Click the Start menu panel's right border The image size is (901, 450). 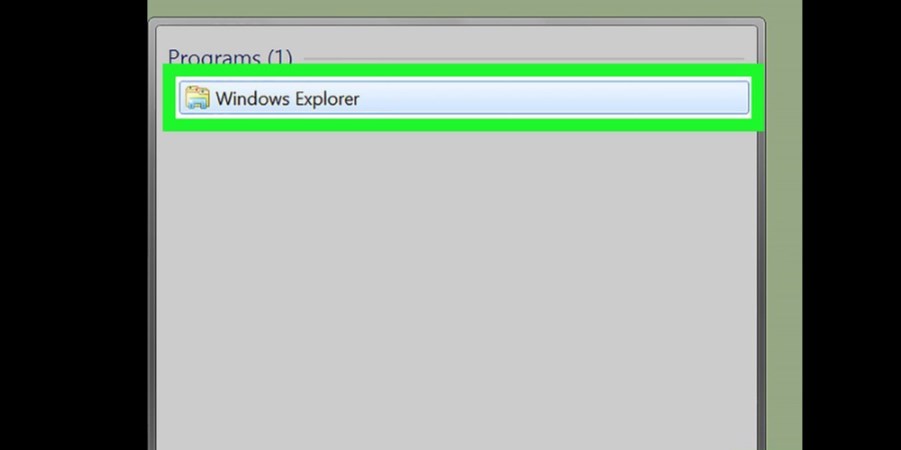[761, 287]
